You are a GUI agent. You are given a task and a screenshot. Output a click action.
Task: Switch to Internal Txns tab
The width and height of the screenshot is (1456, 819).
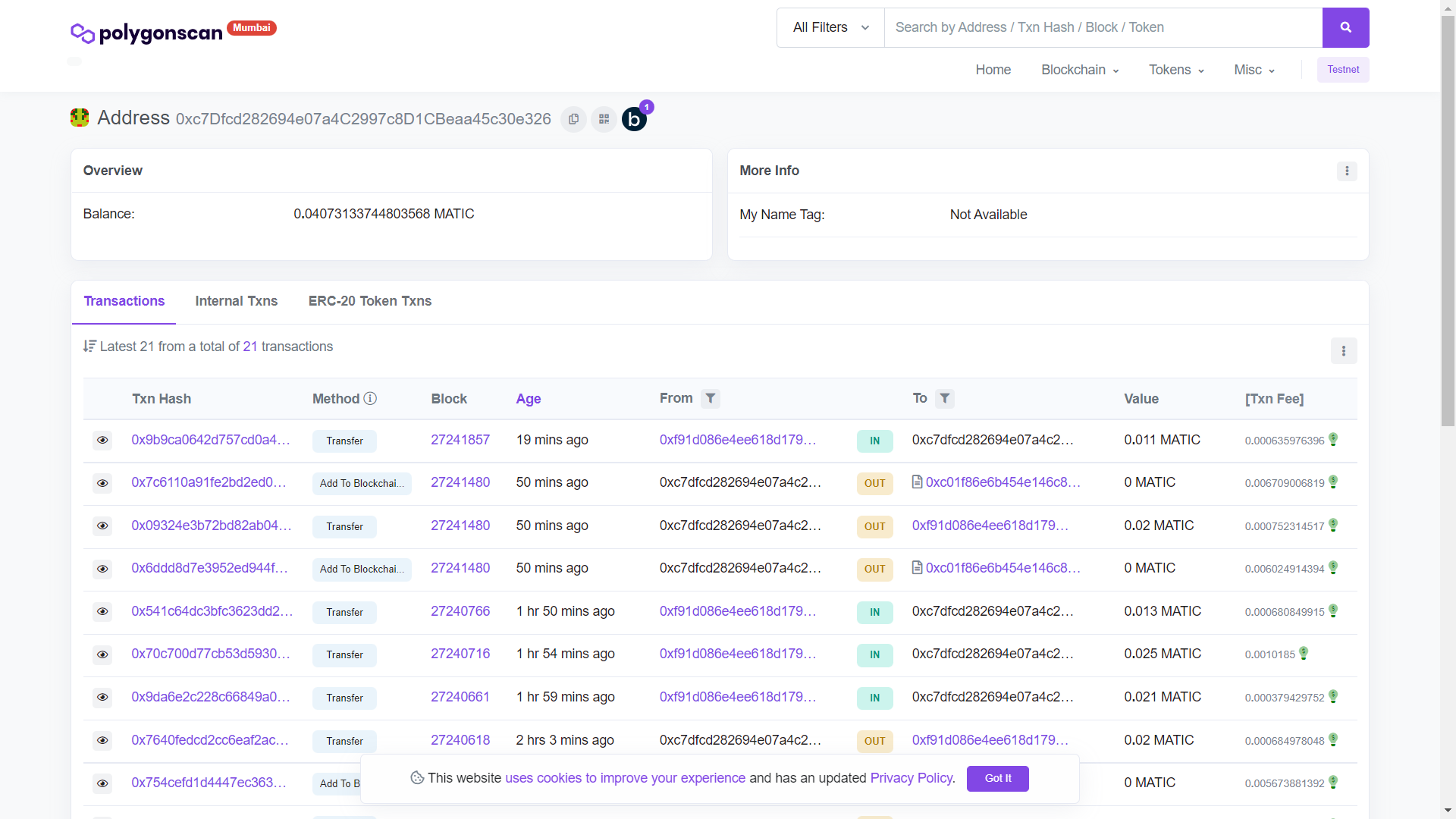tap(236, 301)
